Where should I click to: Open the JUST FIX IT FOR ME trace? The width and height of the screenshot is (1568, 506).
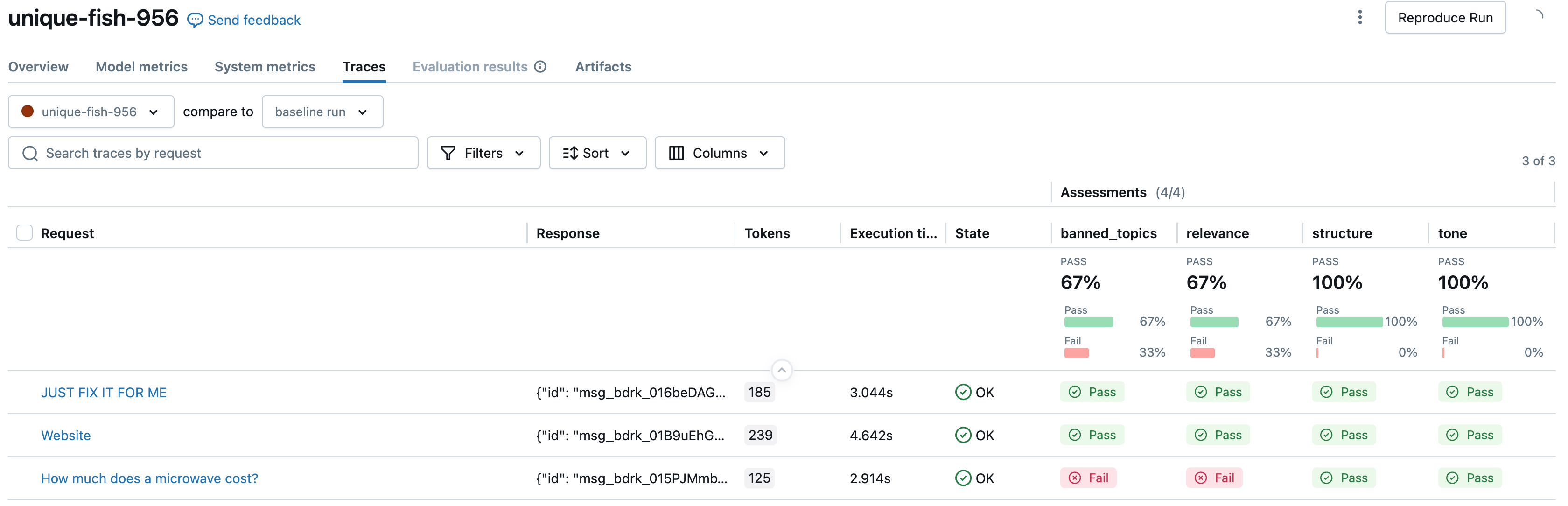(104, 393)
